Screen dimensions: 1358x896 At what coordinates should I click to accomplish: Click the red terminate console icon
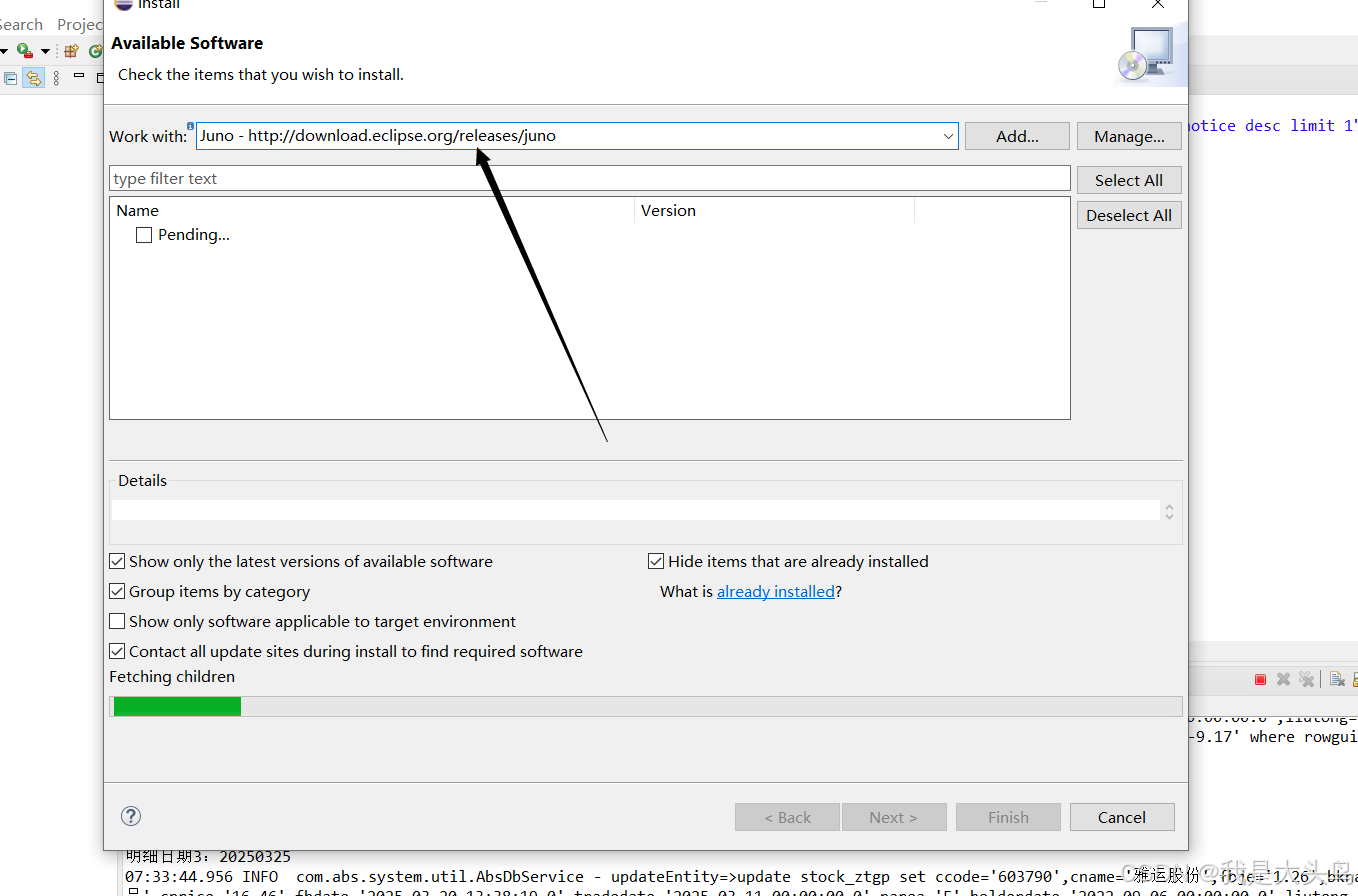point(1260,679)
